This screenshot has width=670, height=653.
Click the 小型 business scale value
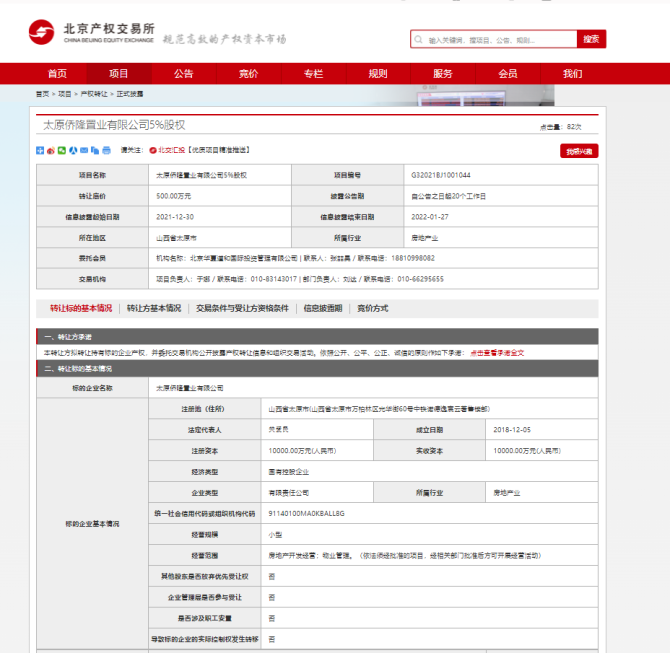click(275, 535)
